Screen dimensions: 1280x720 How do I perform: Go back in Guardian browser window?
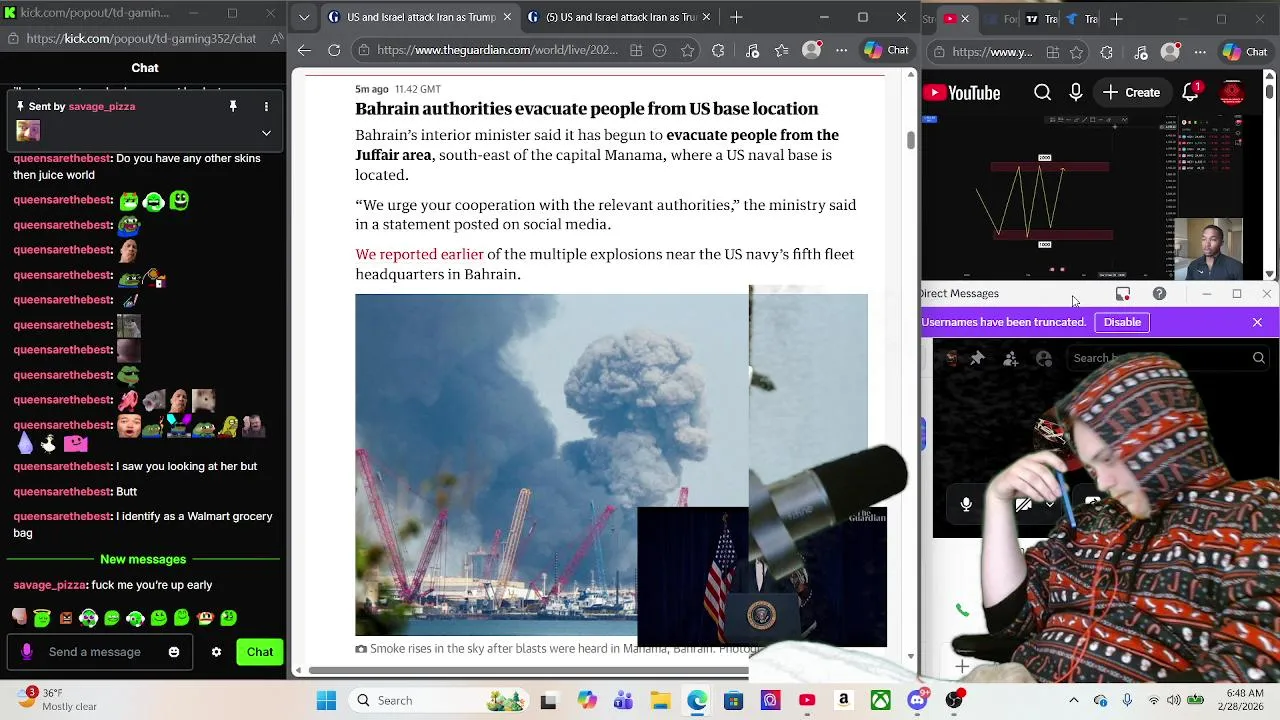click(304, 50)
